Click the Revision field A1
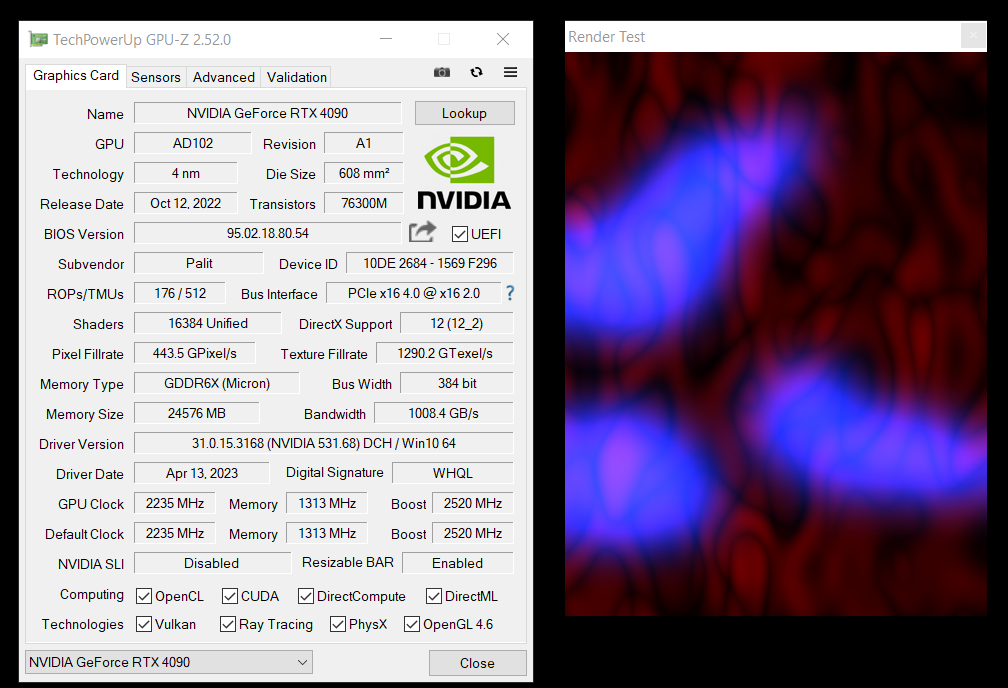This screenshot has height=688, width=1008. pyautogui.click(x=363, y=143)
